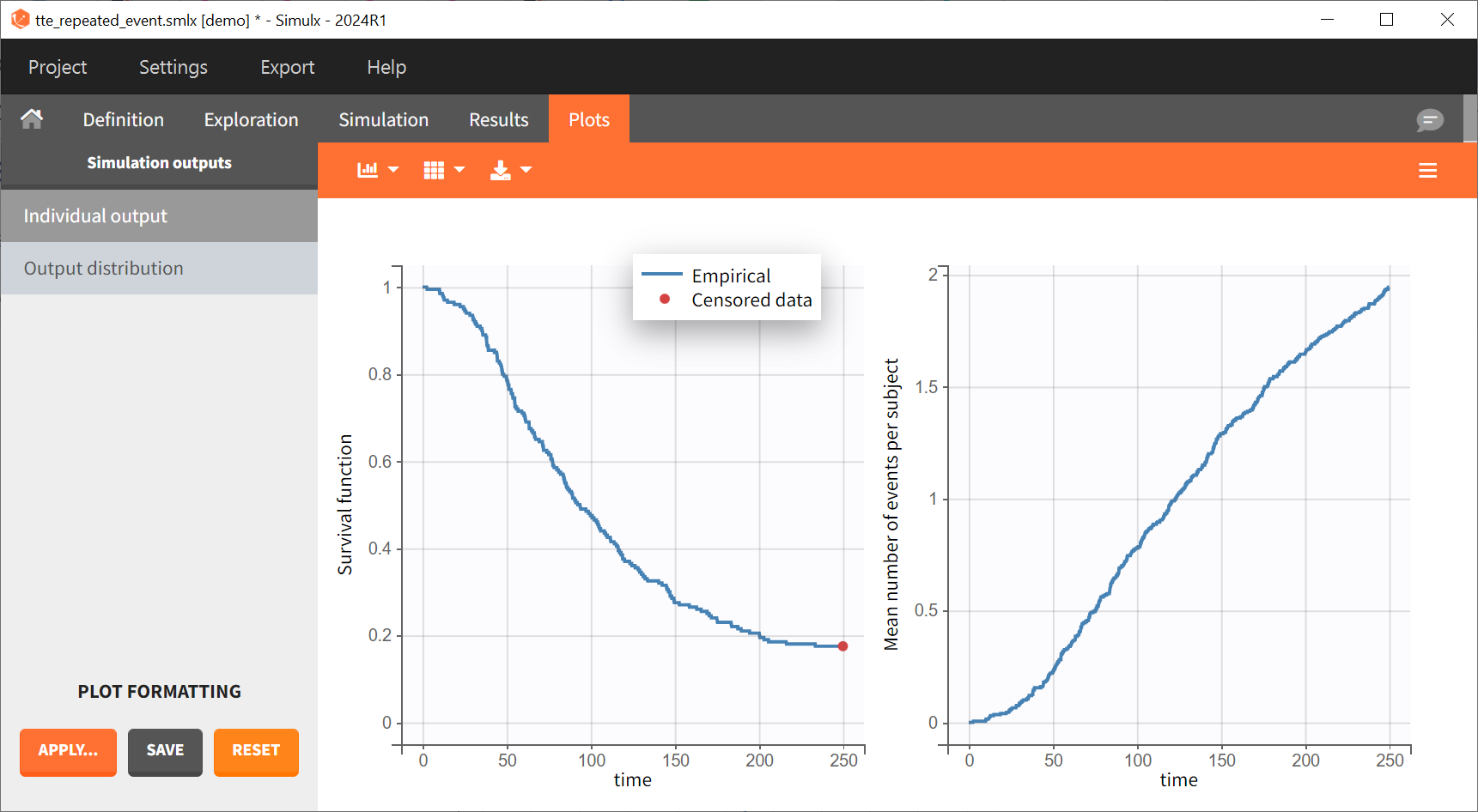Click the export plot download icon
1478x812 pixels.
[500, 170]
